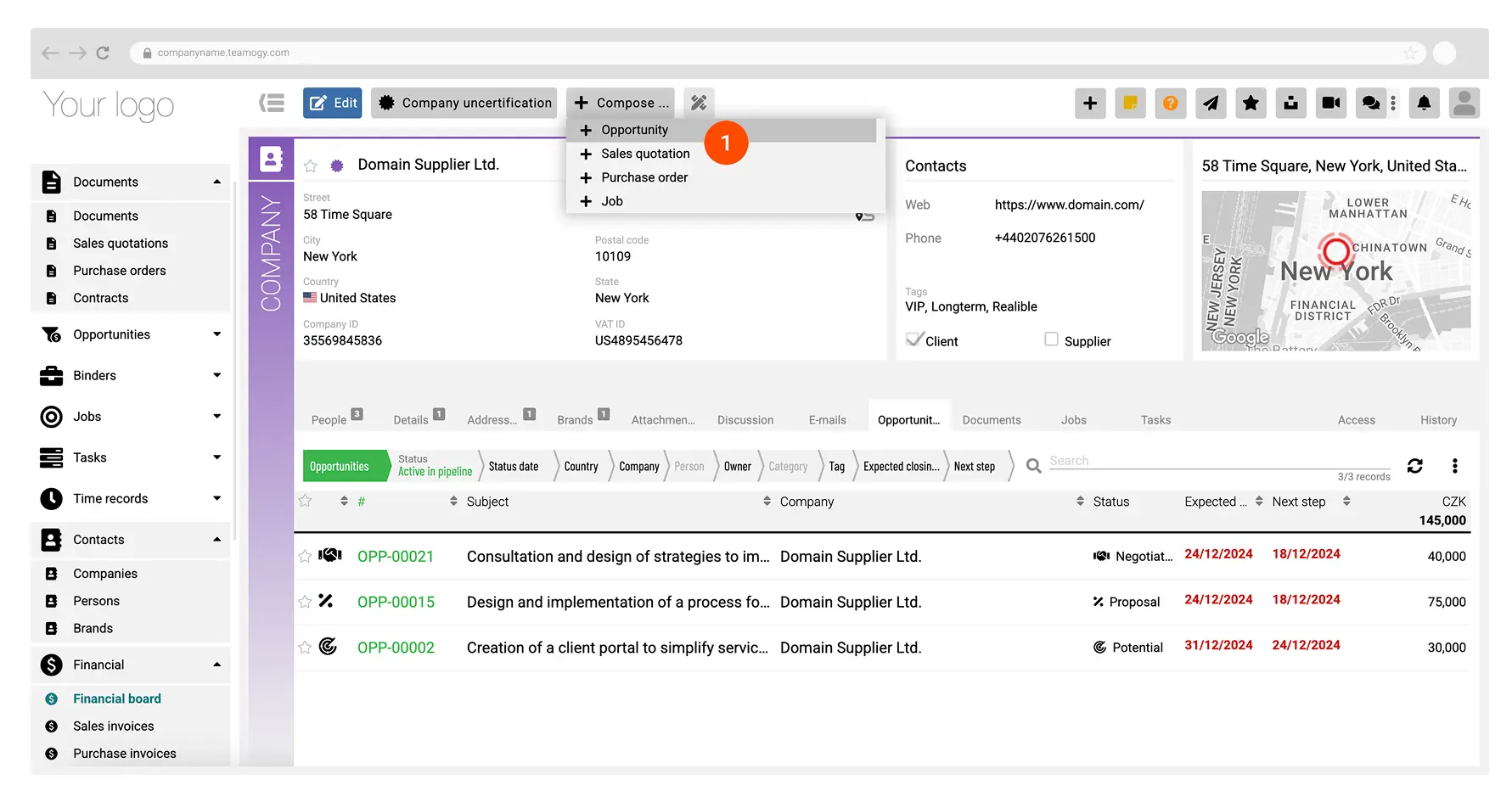Toggle the Client checkbox
Image resolution: width=1512 pixels, height=791 pixels.
click(914, 339)
